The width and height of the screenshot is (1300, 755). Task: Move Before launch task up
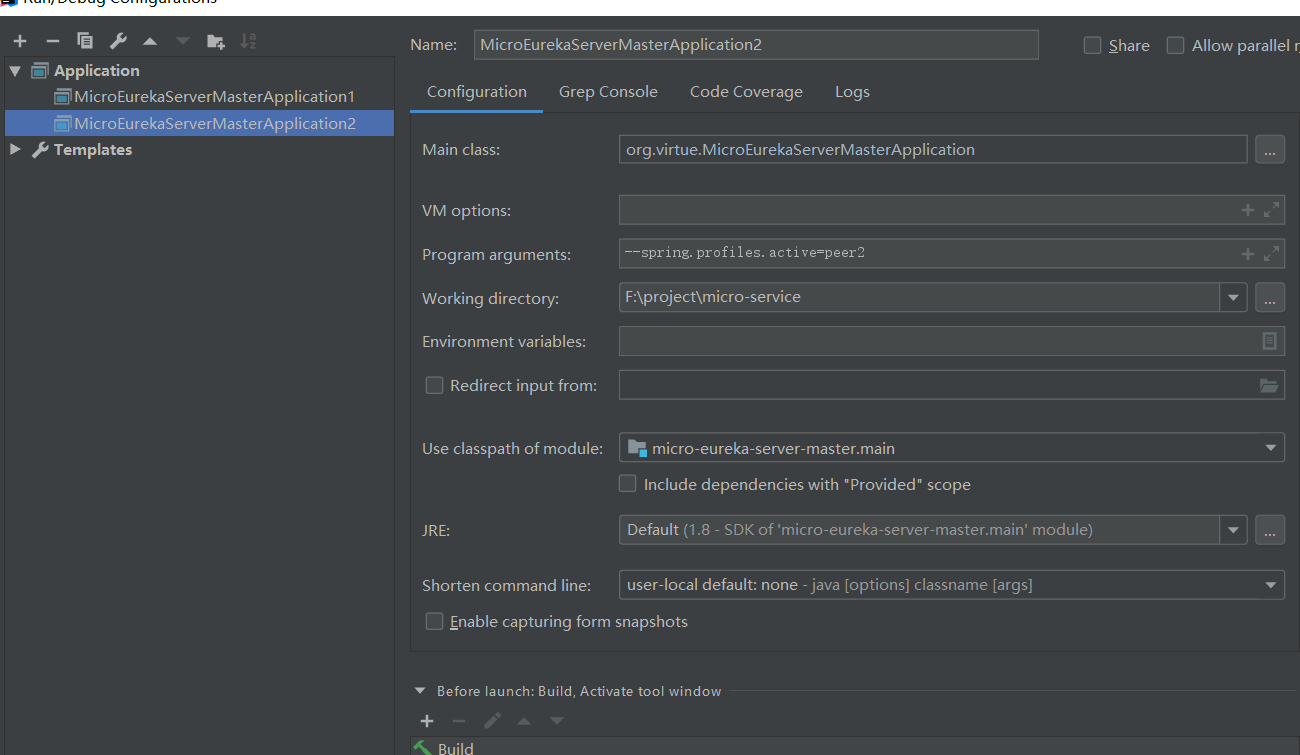(524, 721)
